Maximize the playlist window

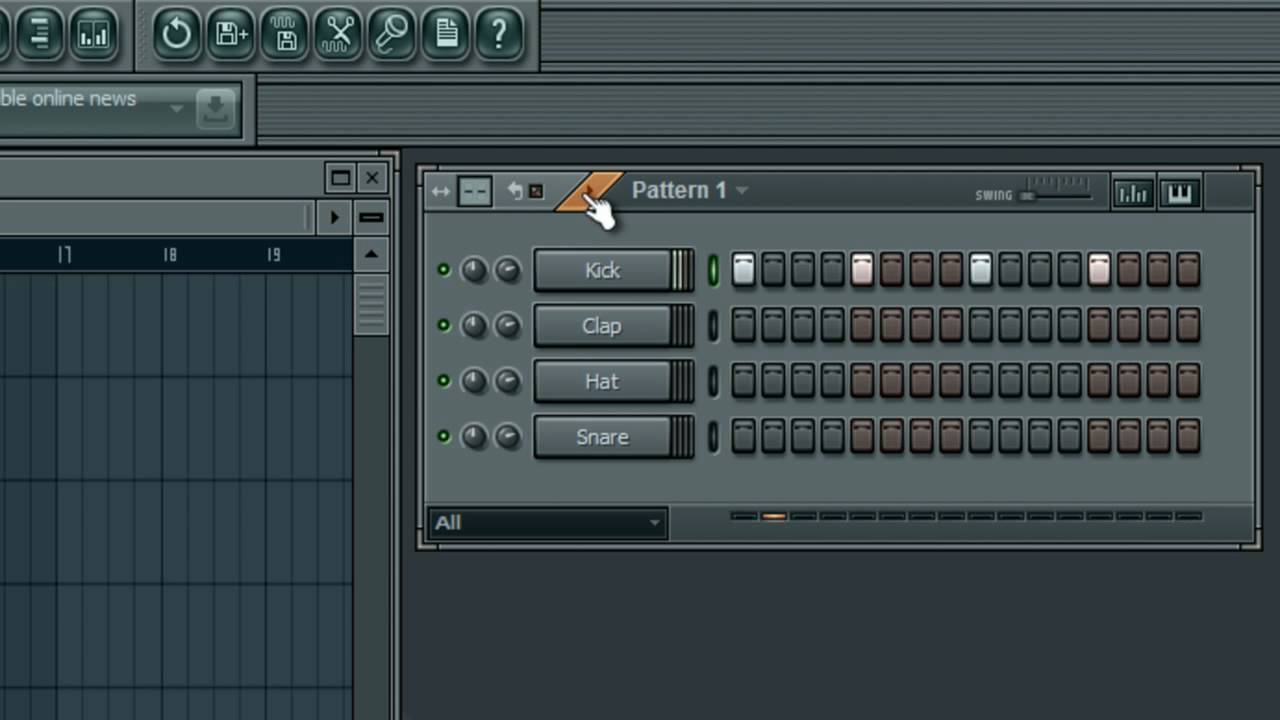(x=340, y=178)
